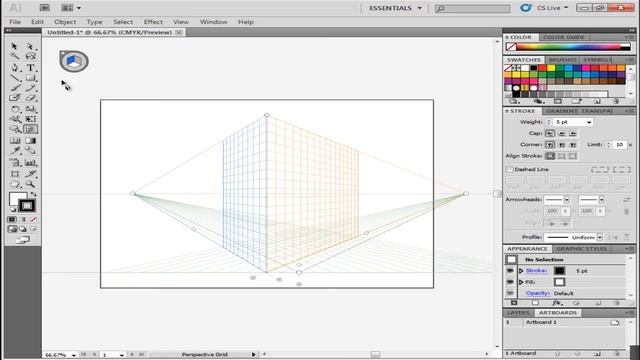This screenshot has height=360, width=640.
Task: Click the Stroke link in Appearance
Action: coord(536,271)
